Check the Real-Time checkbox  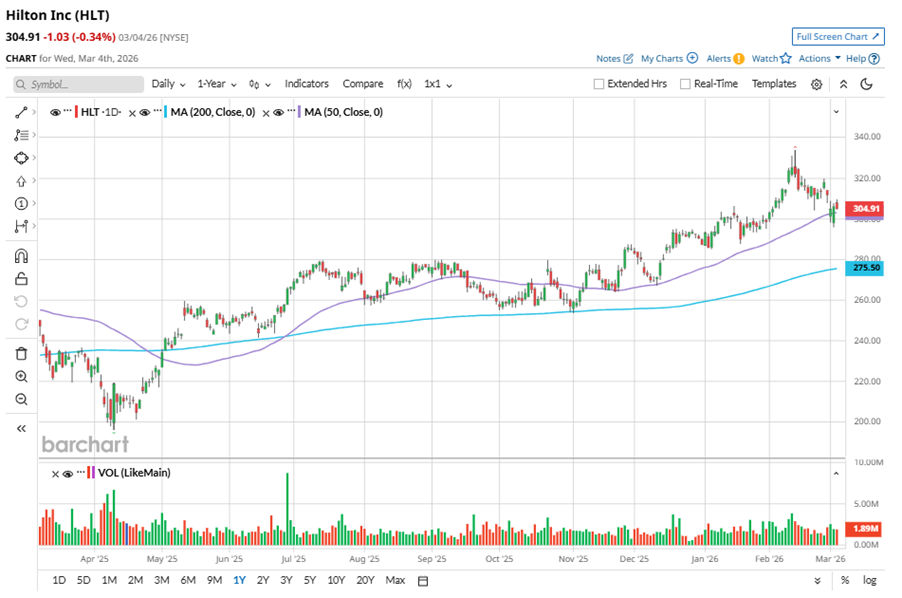pyautogui.click(x=685, y=85)
